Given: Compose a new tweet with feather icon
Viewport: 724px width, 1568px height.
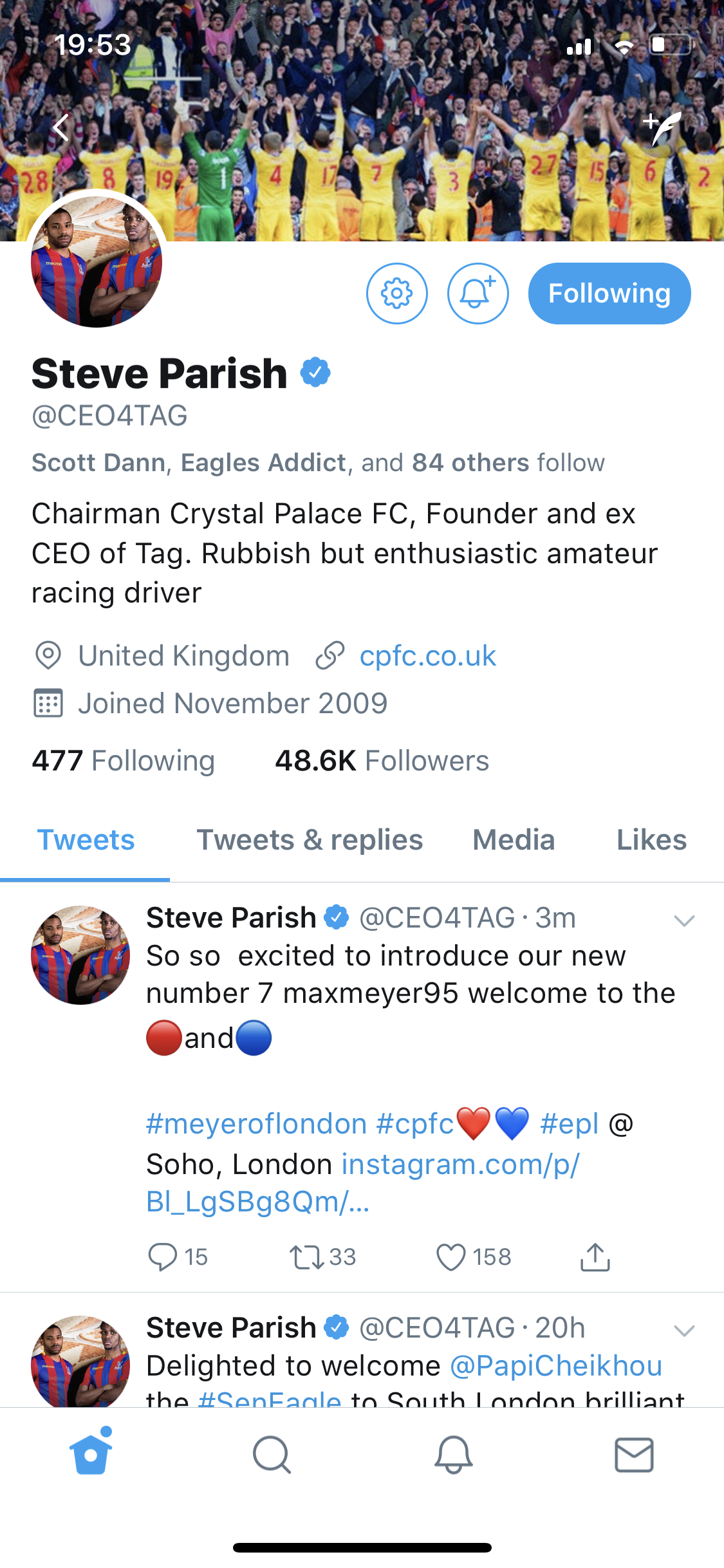Looking at the screenshot, I should tap(663, 127).
